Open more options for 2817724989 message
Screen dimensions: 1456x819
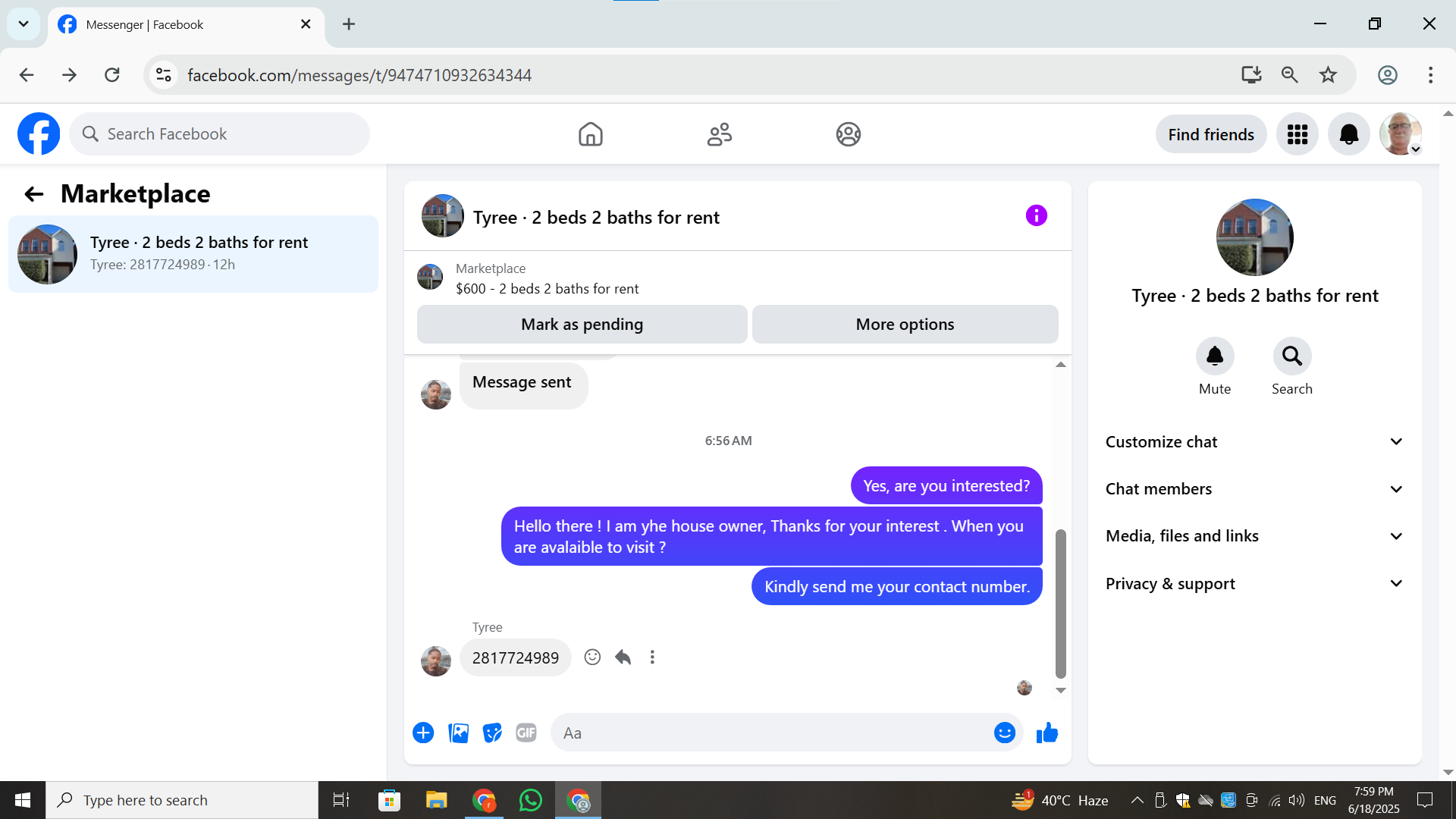(652, 657)
